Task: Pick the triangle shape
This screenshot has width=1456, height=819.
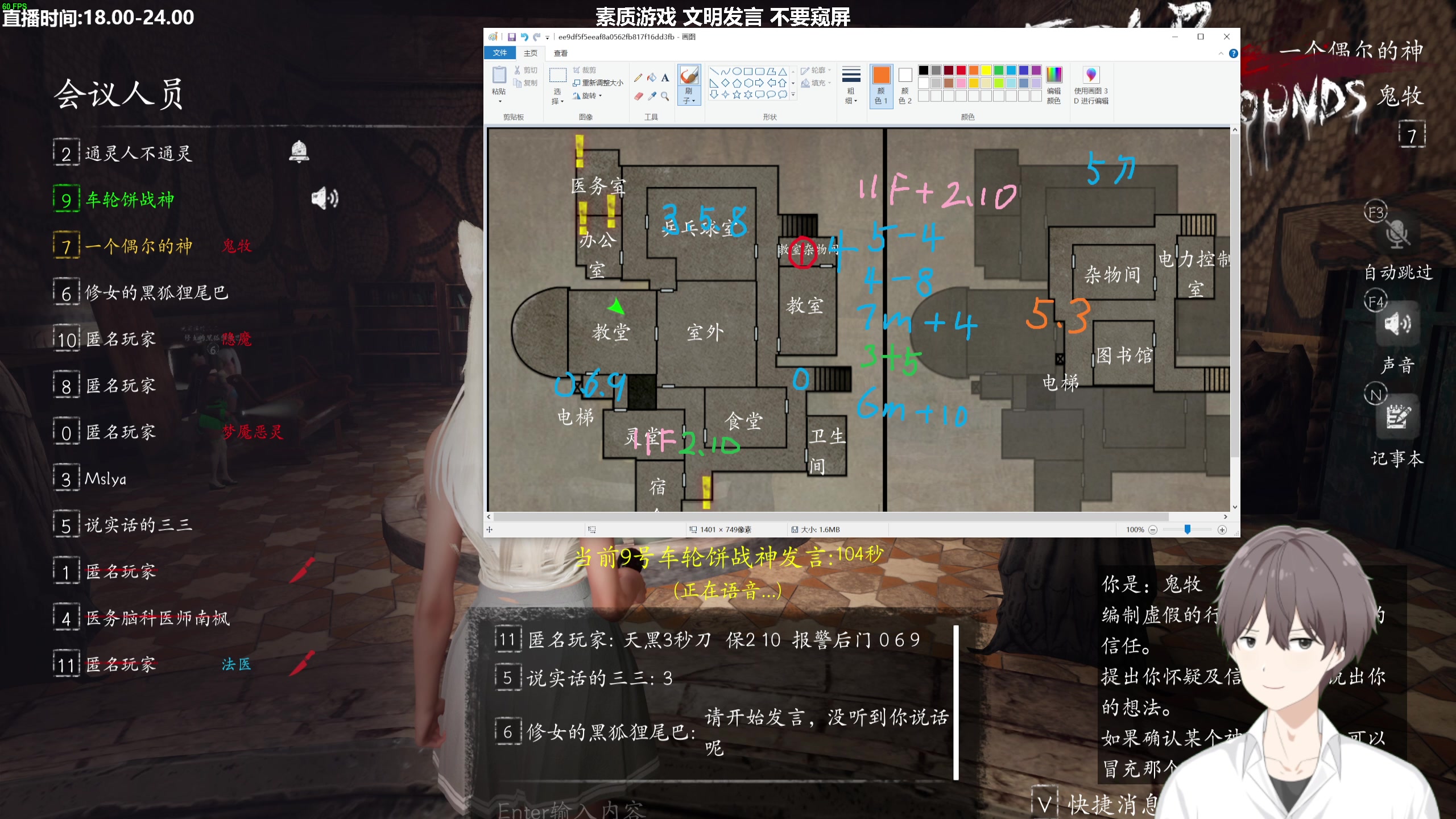Action: click(783, 71)
